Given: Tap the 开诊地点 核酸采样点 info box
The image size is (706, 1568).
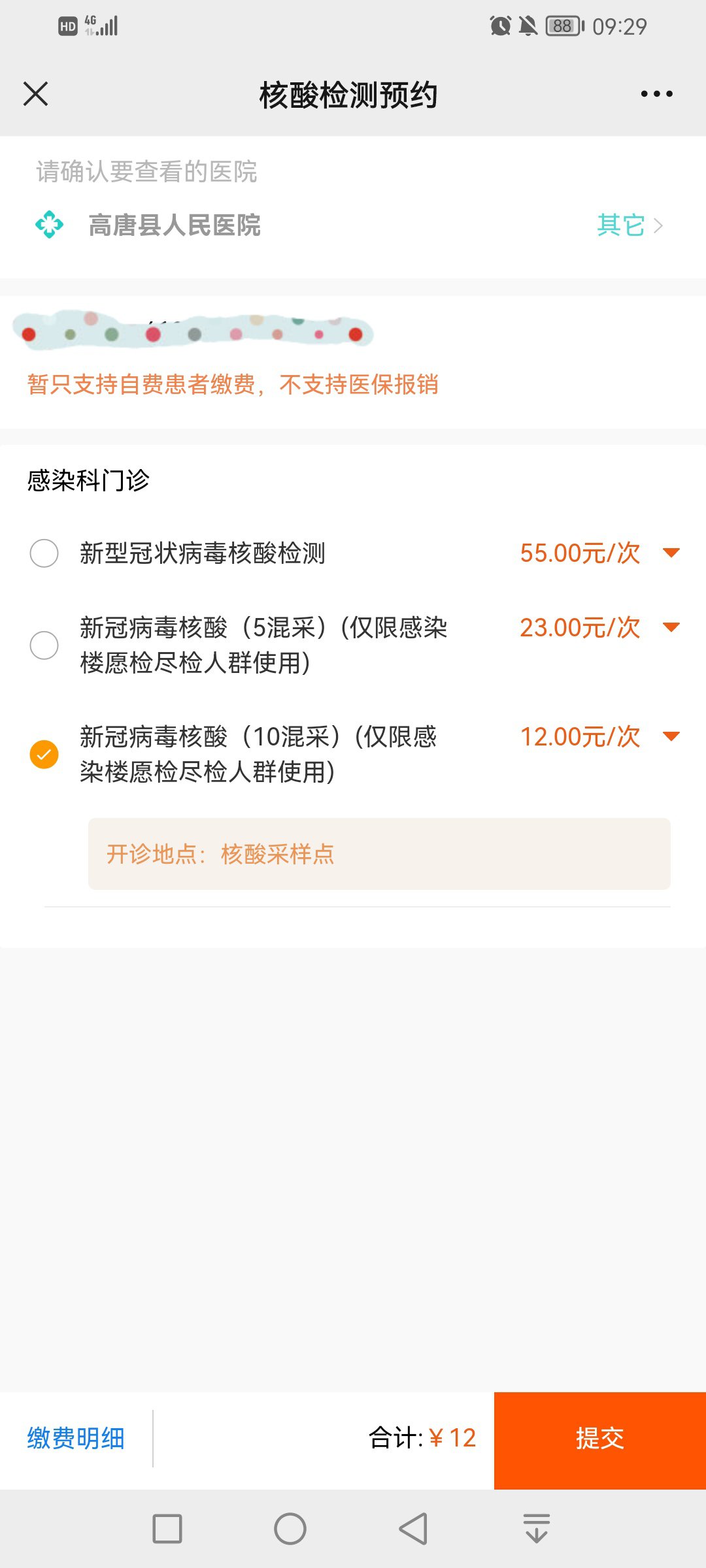Looking at the screenshot, I should pos(379,854).
